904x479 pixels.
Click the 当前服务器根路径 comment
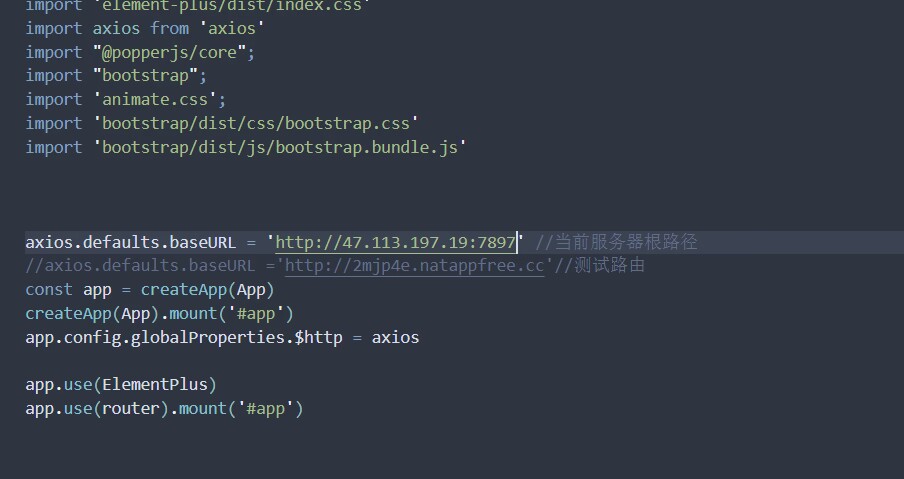pyautogui.click(x=617, y=242)
